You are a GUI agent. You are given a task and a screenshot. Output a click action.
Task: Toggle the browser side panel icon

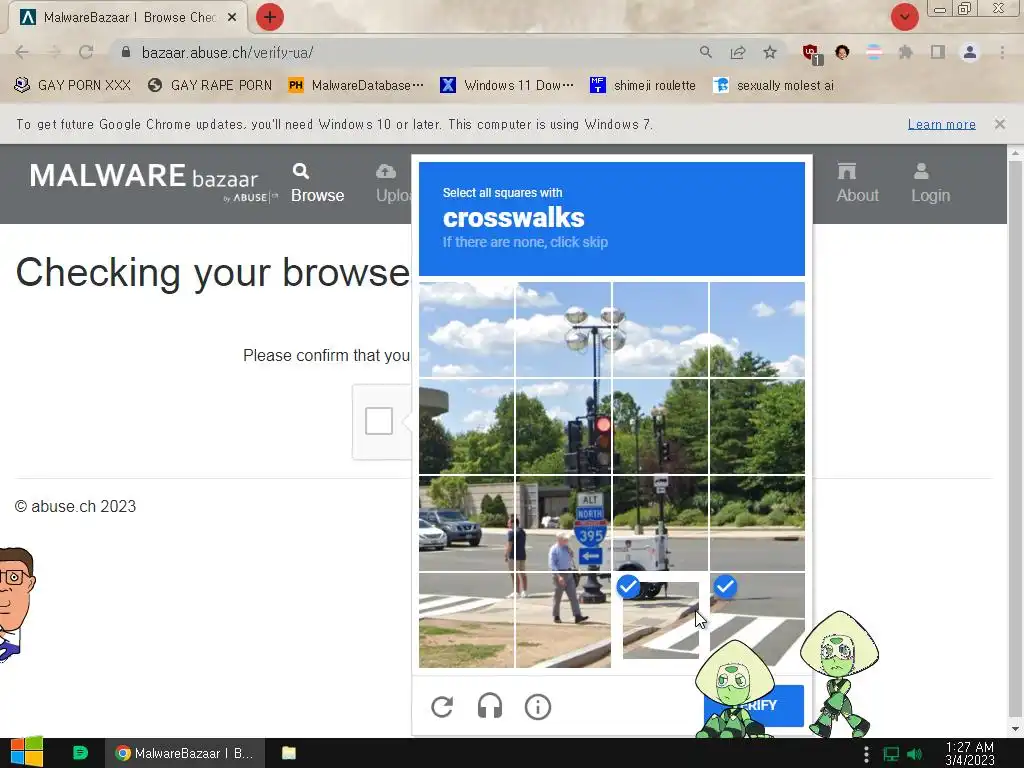click(x=937, y=52)
